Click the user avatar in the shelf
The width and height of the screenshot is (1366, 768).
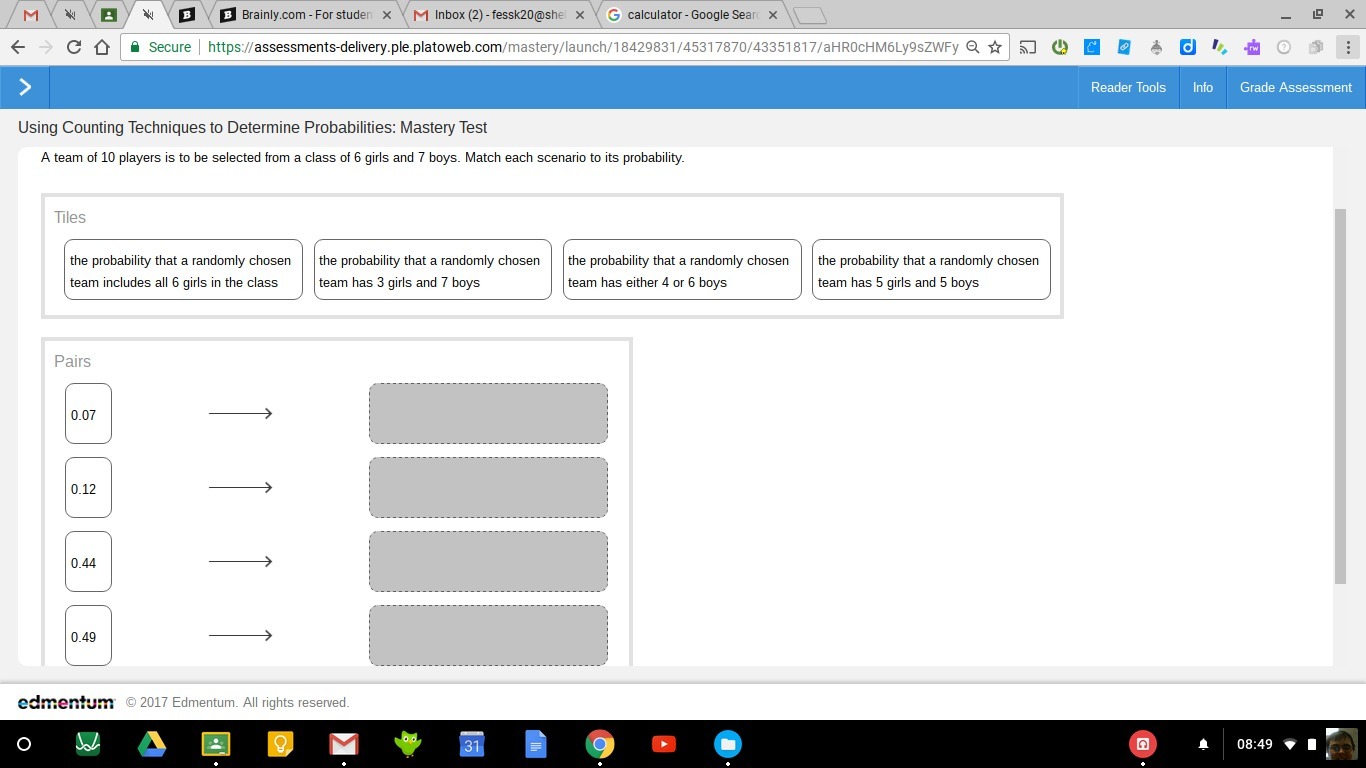(x=1342, y=744)
